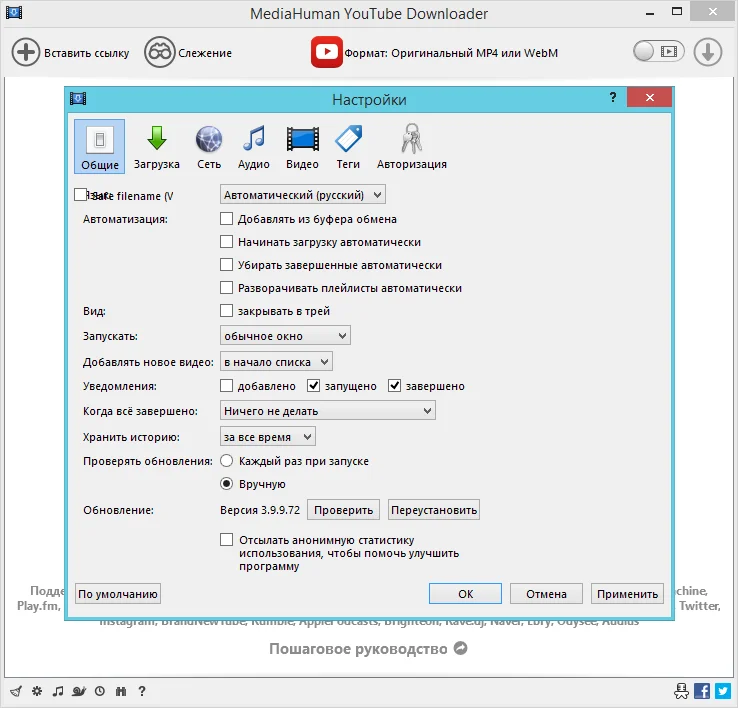Open the Авторизация keys tab

point(411,147)
